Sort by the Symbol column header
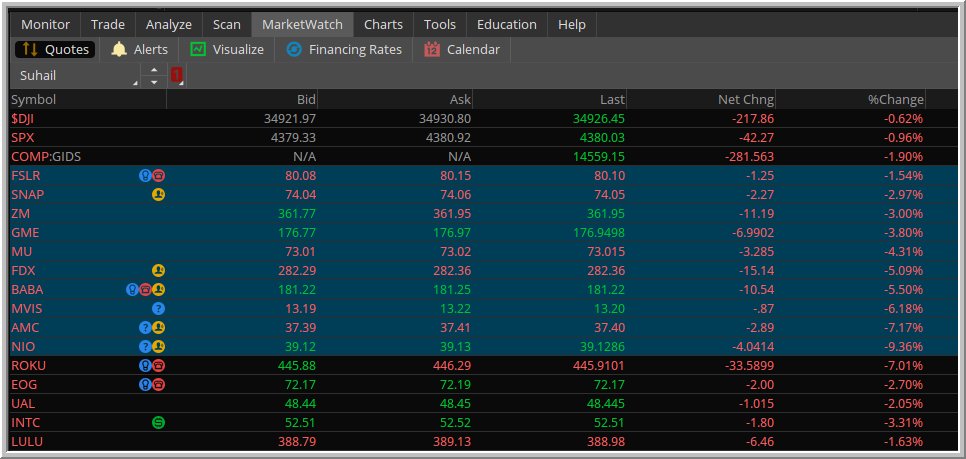 (x=88, y=99)
